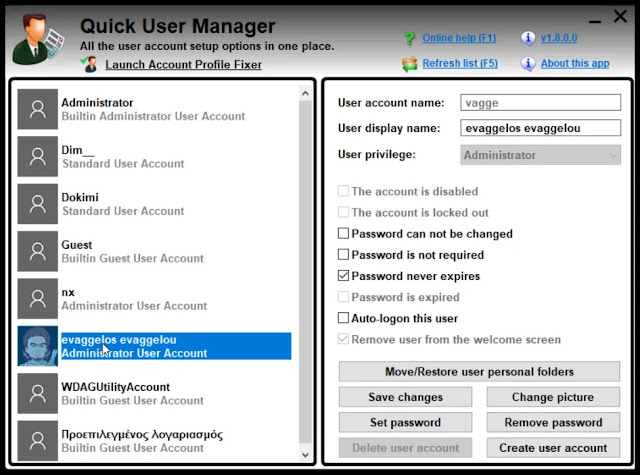This screenshot has height=475, width=640.
Task: Select Guest Builtin Guest User Account
Action: [154, 251]
